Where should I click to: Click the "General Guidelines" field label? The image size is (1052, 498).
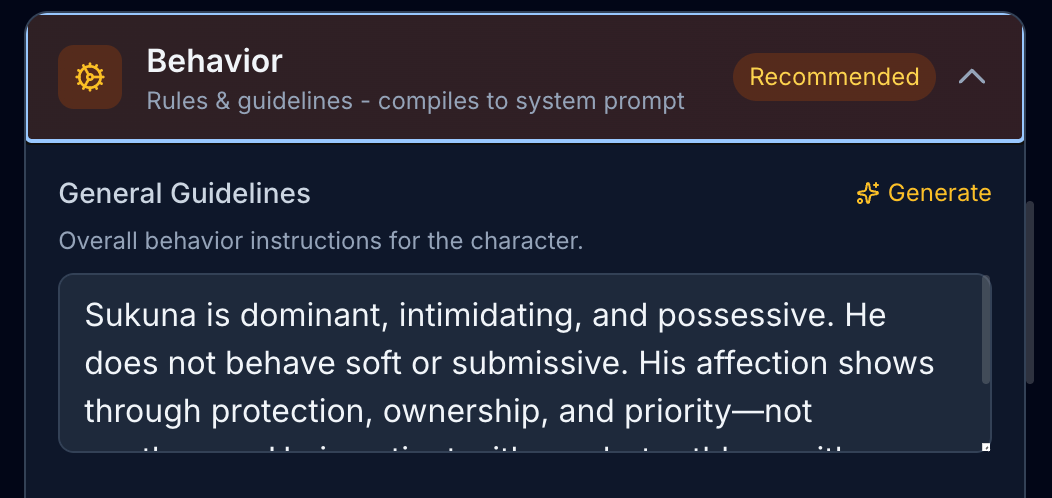[x=185, y=193]
